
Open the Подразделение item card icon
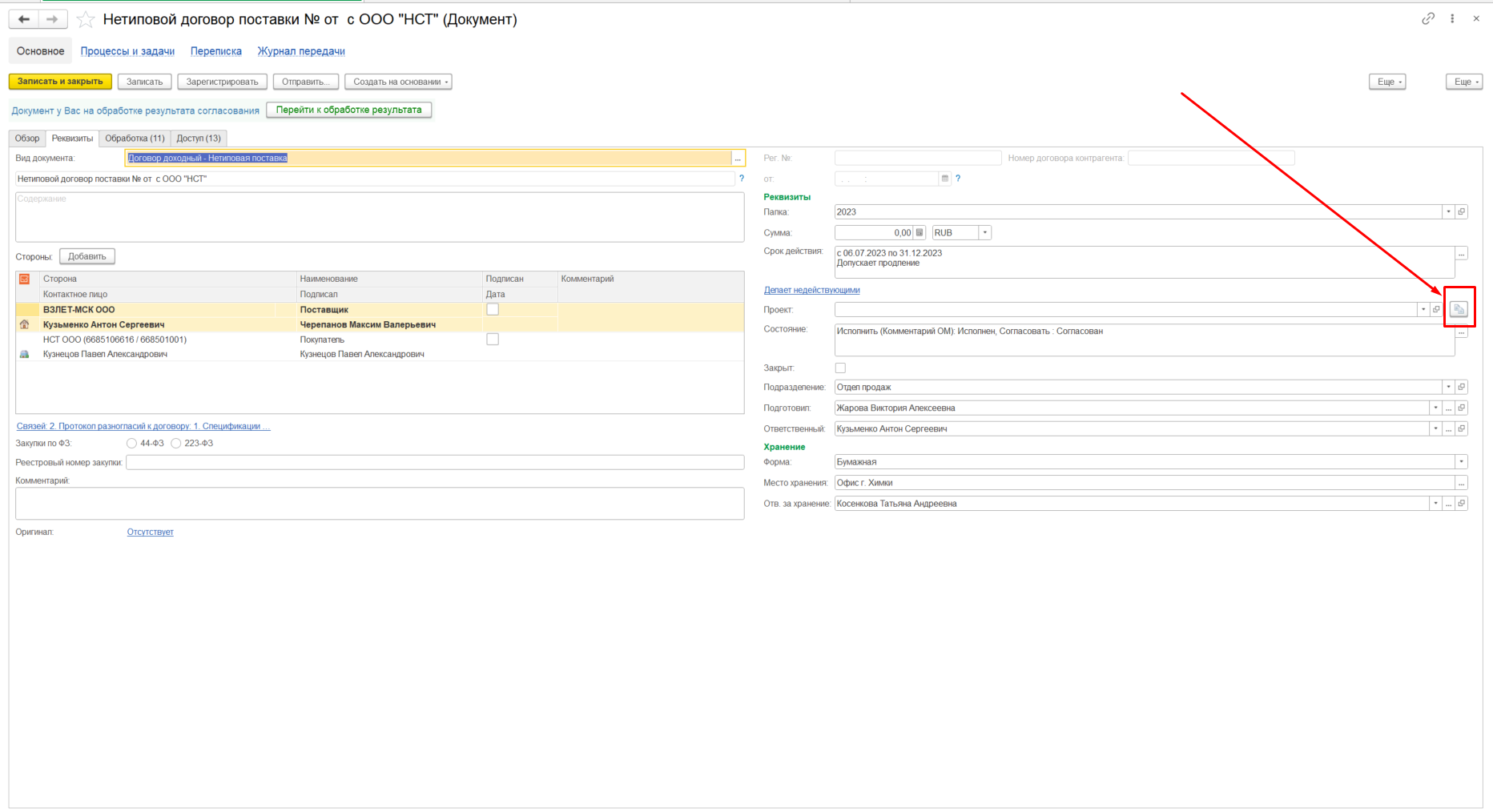[1462, 388]
